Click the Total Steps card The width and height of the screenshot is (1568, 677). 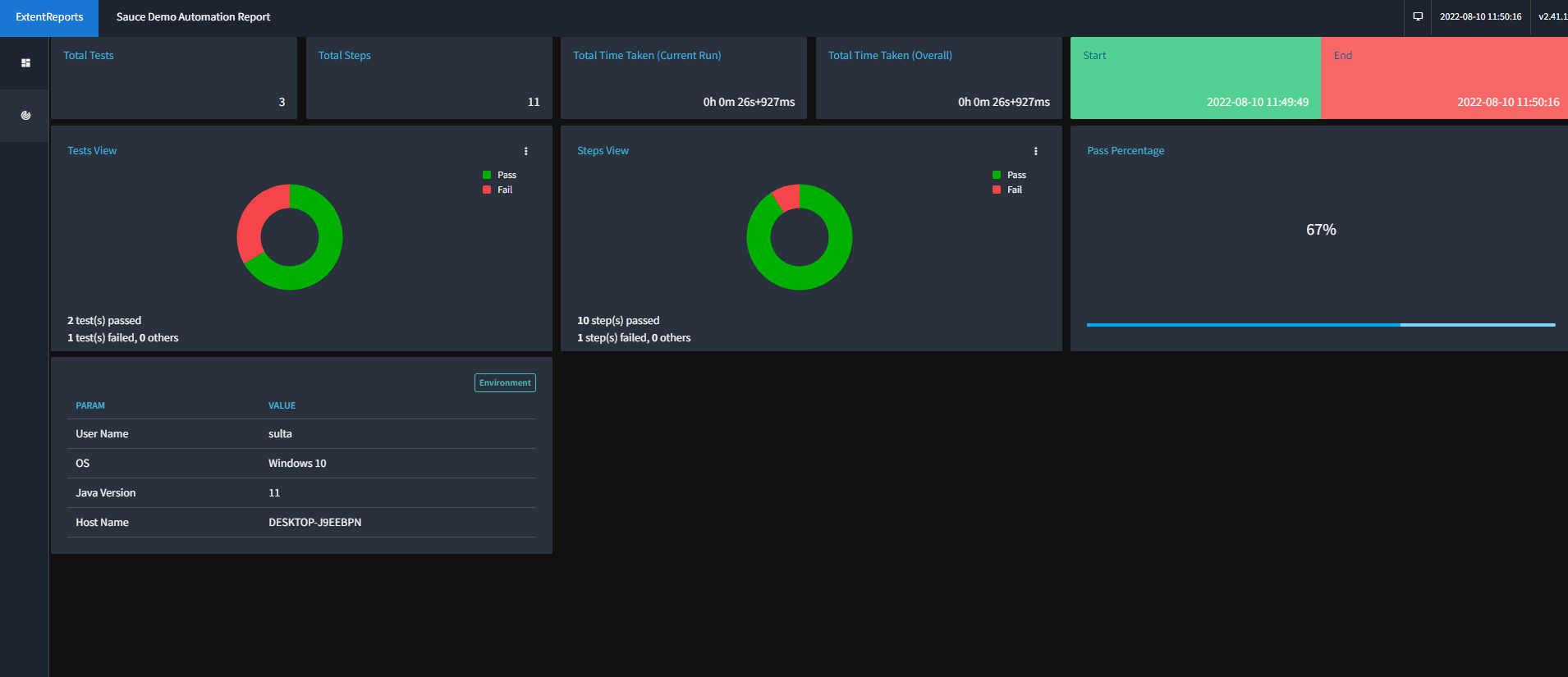tap(429, 78)
